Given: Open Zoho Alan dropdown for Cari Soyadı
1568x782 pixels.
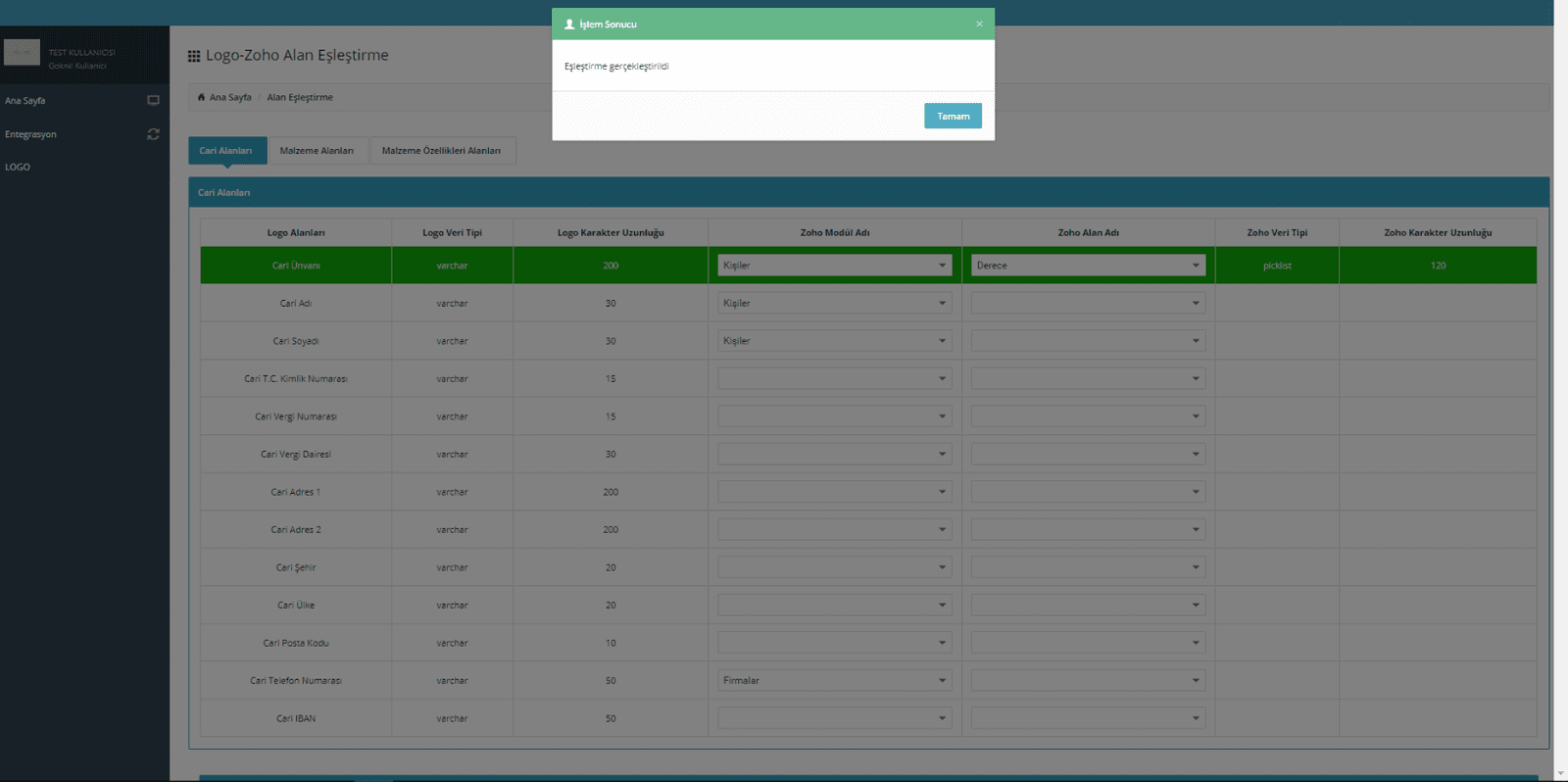Looking at the screenshot, I should coord(1088,341).
